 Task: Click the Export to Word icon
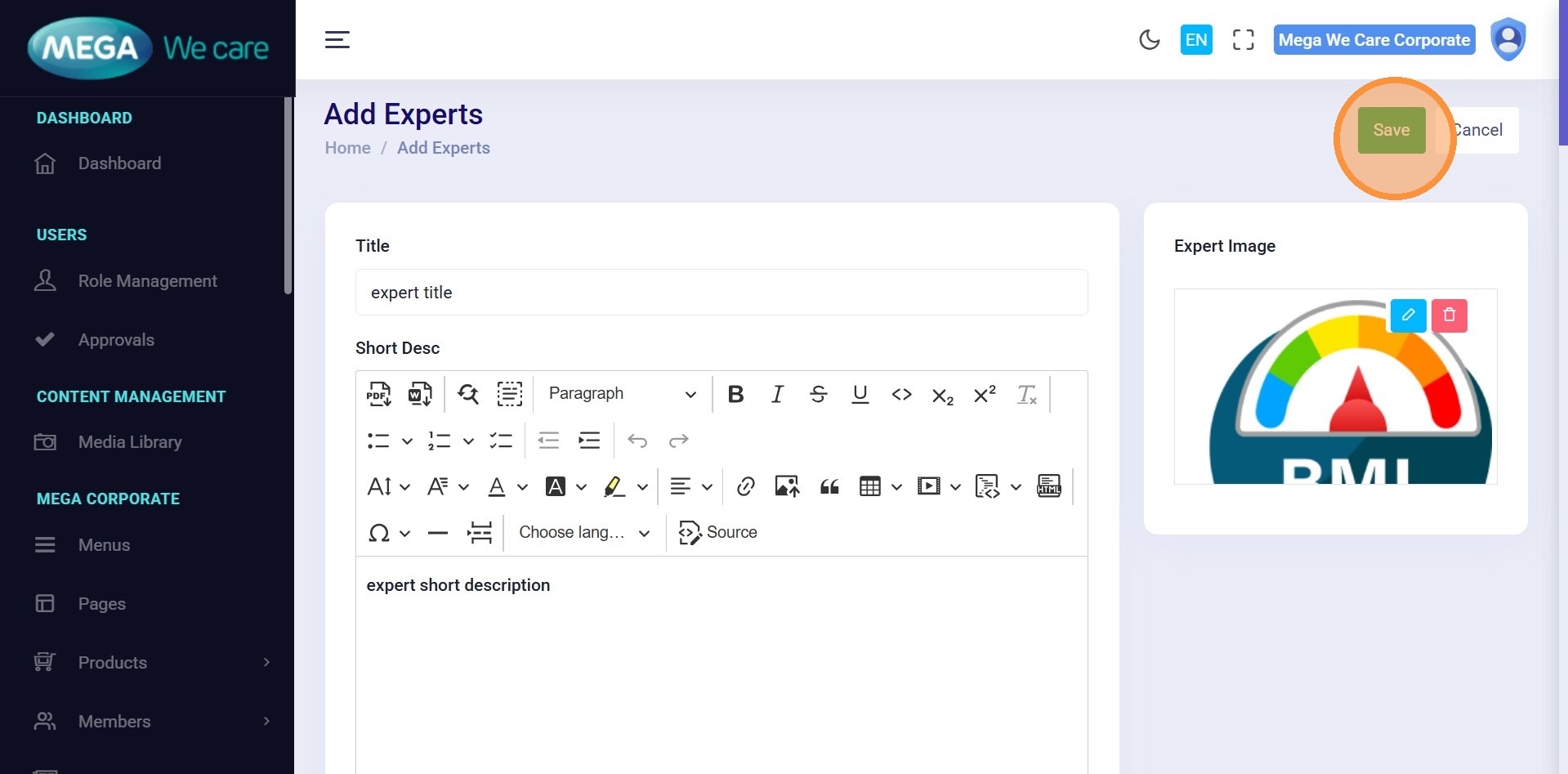[x=420, y=394]
